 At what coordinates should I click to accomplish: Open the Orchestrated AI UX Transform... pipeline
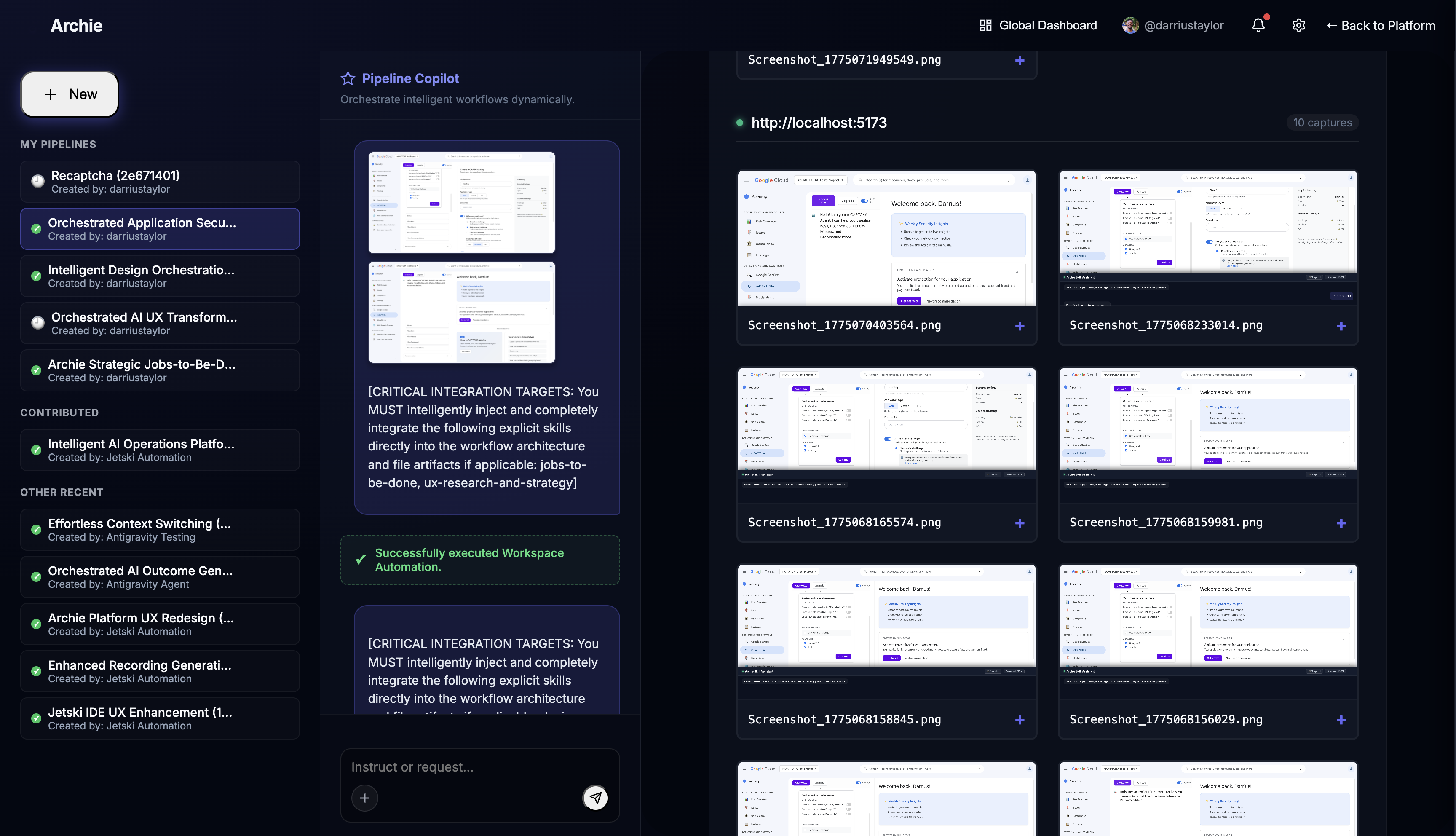pyautogui.click(x=160, y=323)
